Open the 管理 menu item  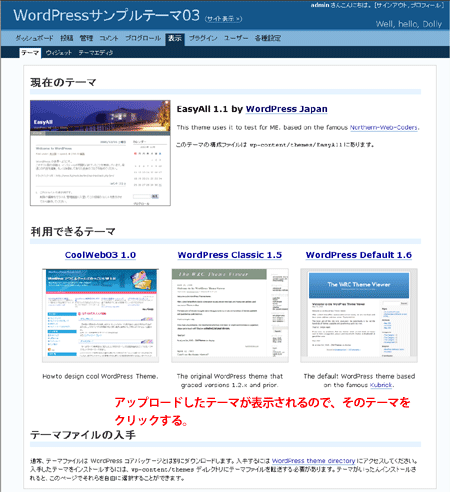pos(86,38)
